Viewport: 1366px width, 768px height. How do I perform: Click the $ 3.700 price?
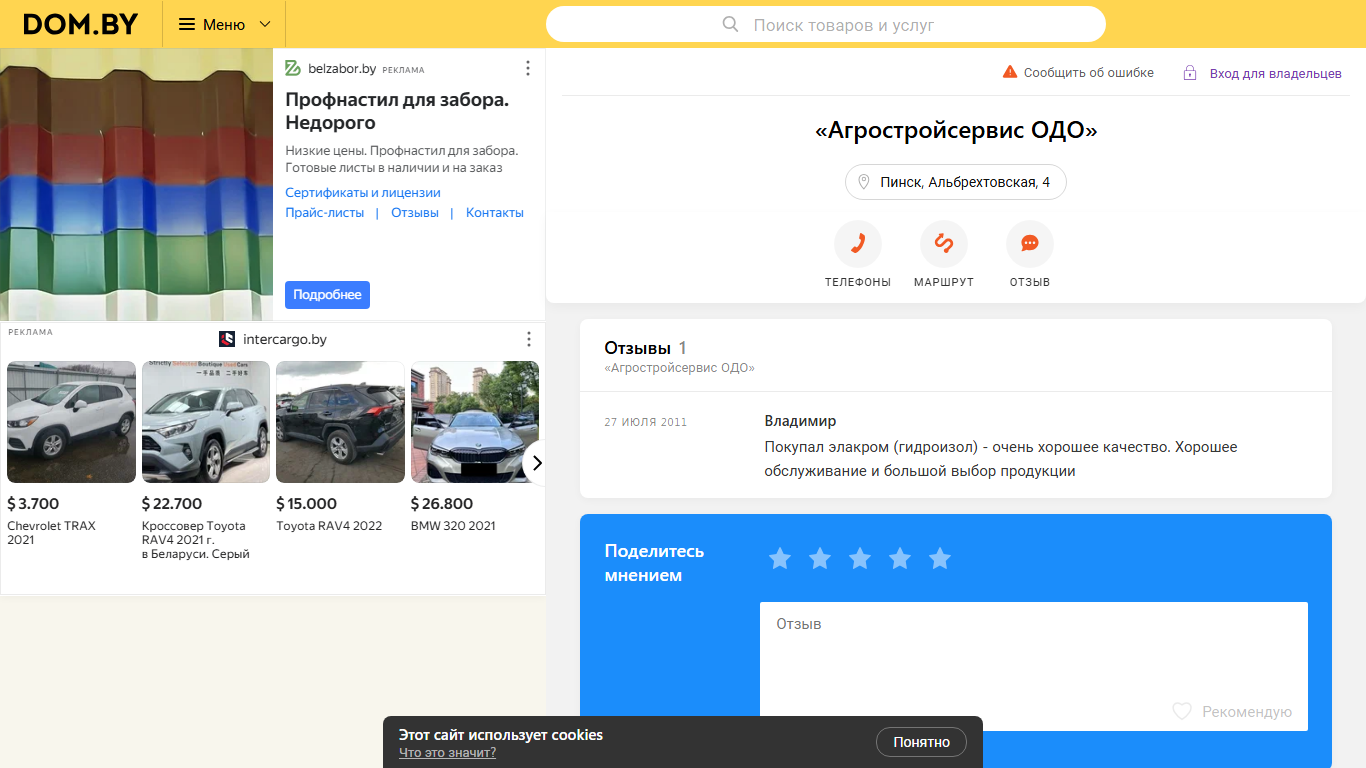click(x=33, y=504)
